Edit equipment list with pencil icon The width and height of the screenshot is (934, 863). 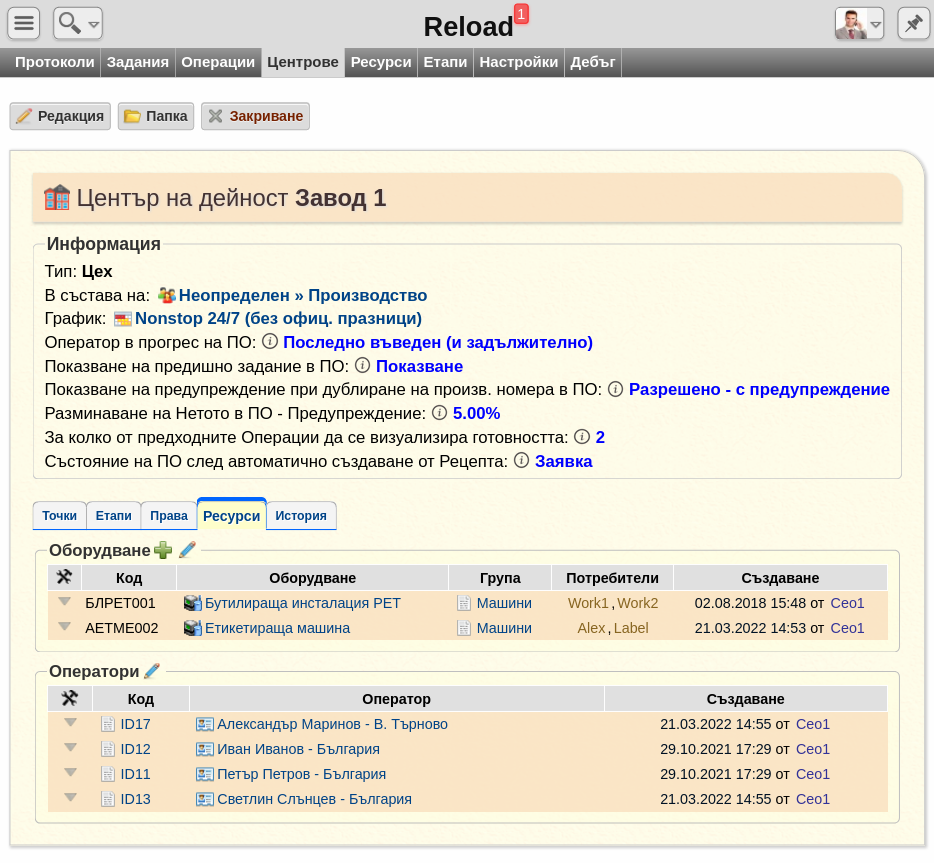point(187,550)
